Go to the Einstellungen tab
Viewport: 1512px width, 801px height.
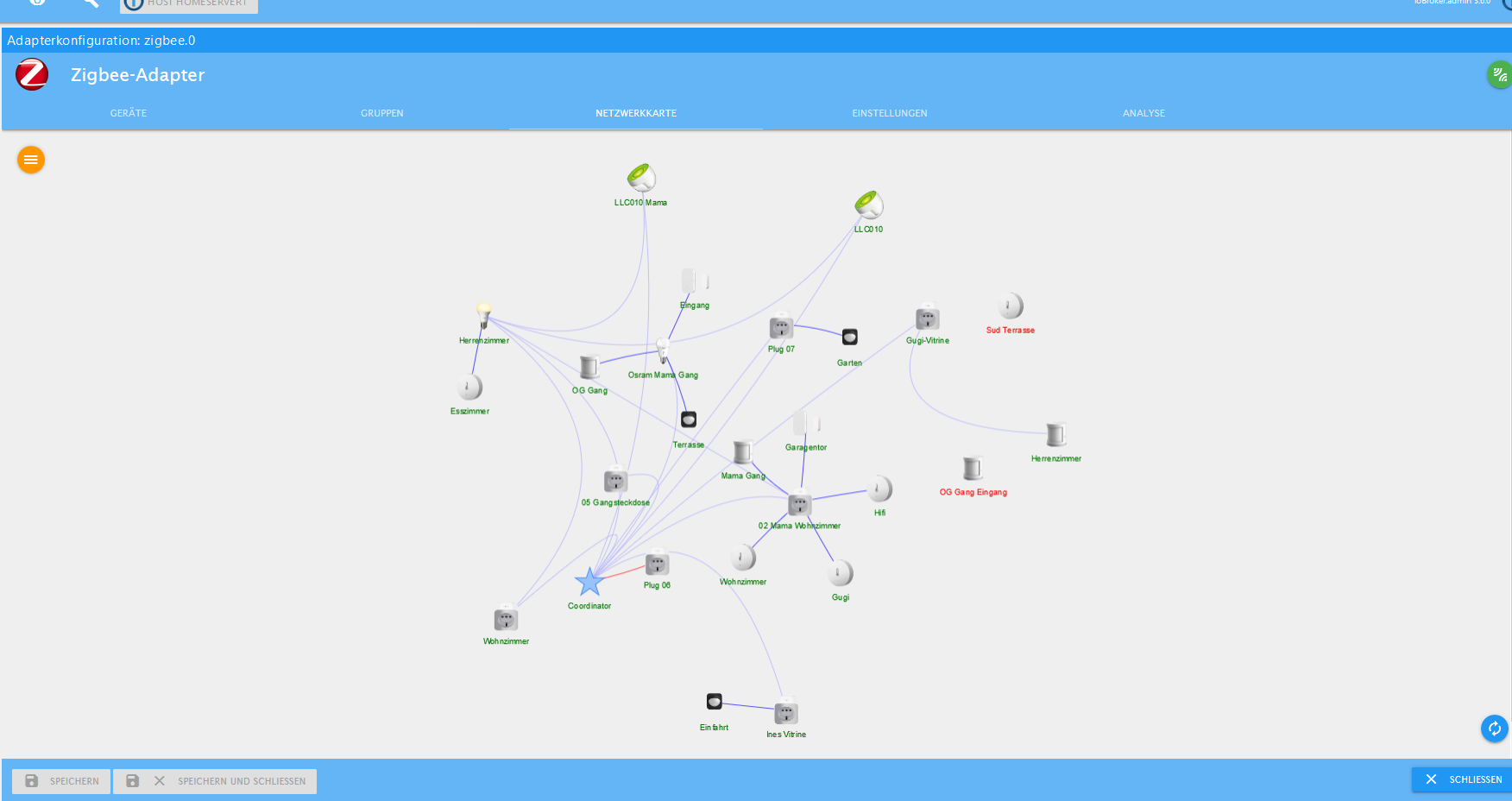pos(890,113)
